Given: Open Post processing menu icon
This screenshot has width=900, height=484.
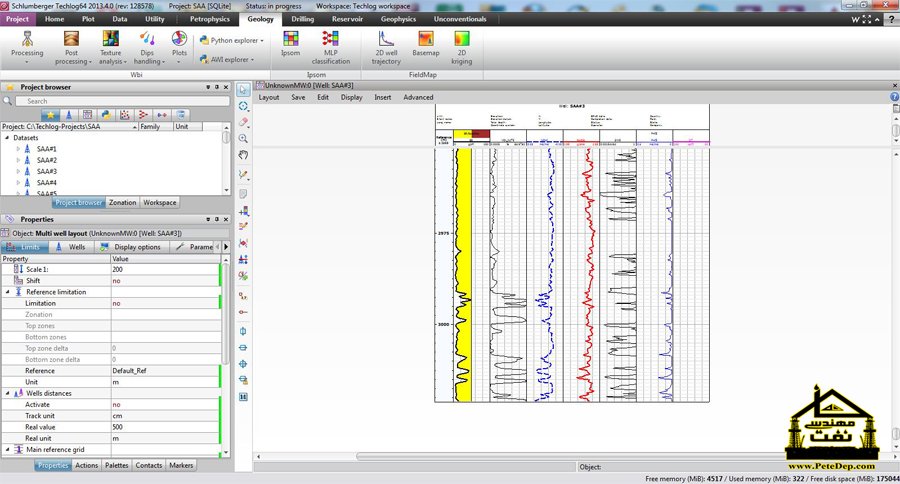Looking at the screenshot, I should click(71, 47).
